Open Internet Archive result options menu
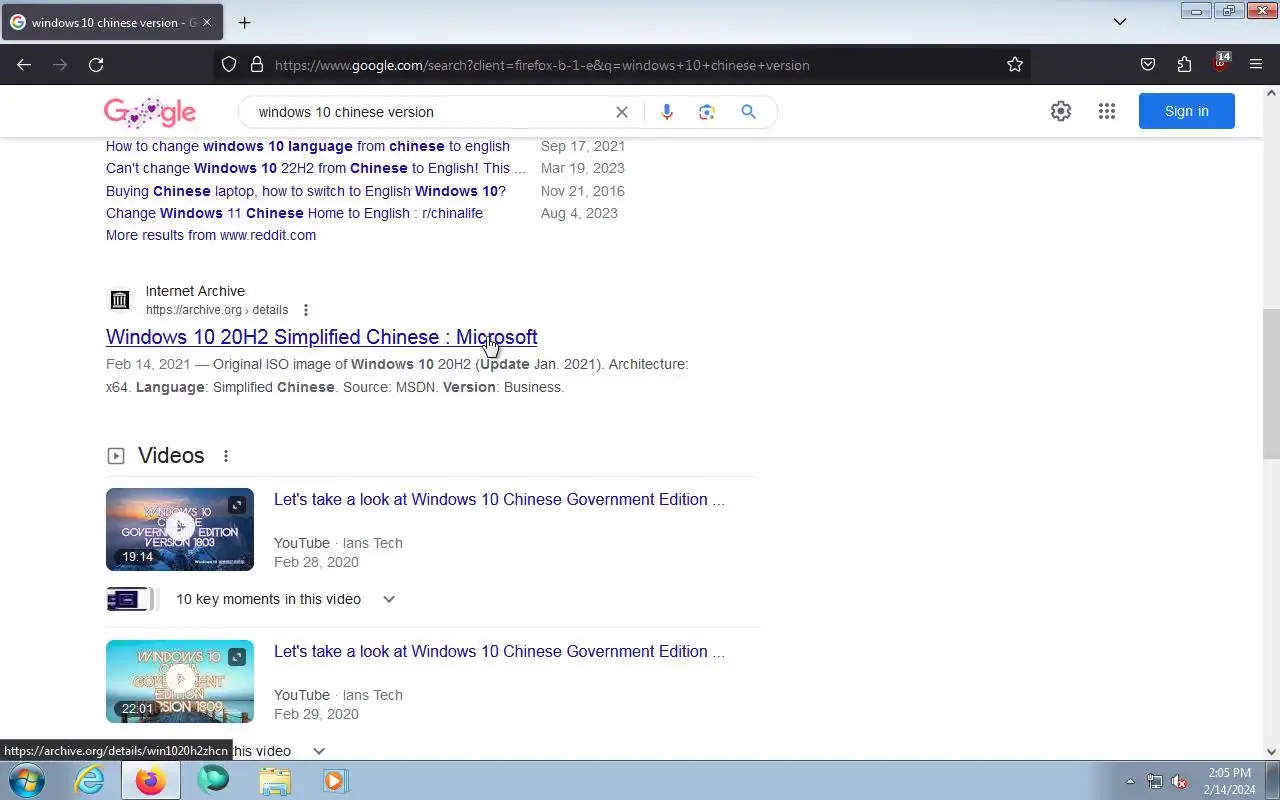Image resolution: width=1280 pixels, height=800 pixels. (x=306, y=310)
